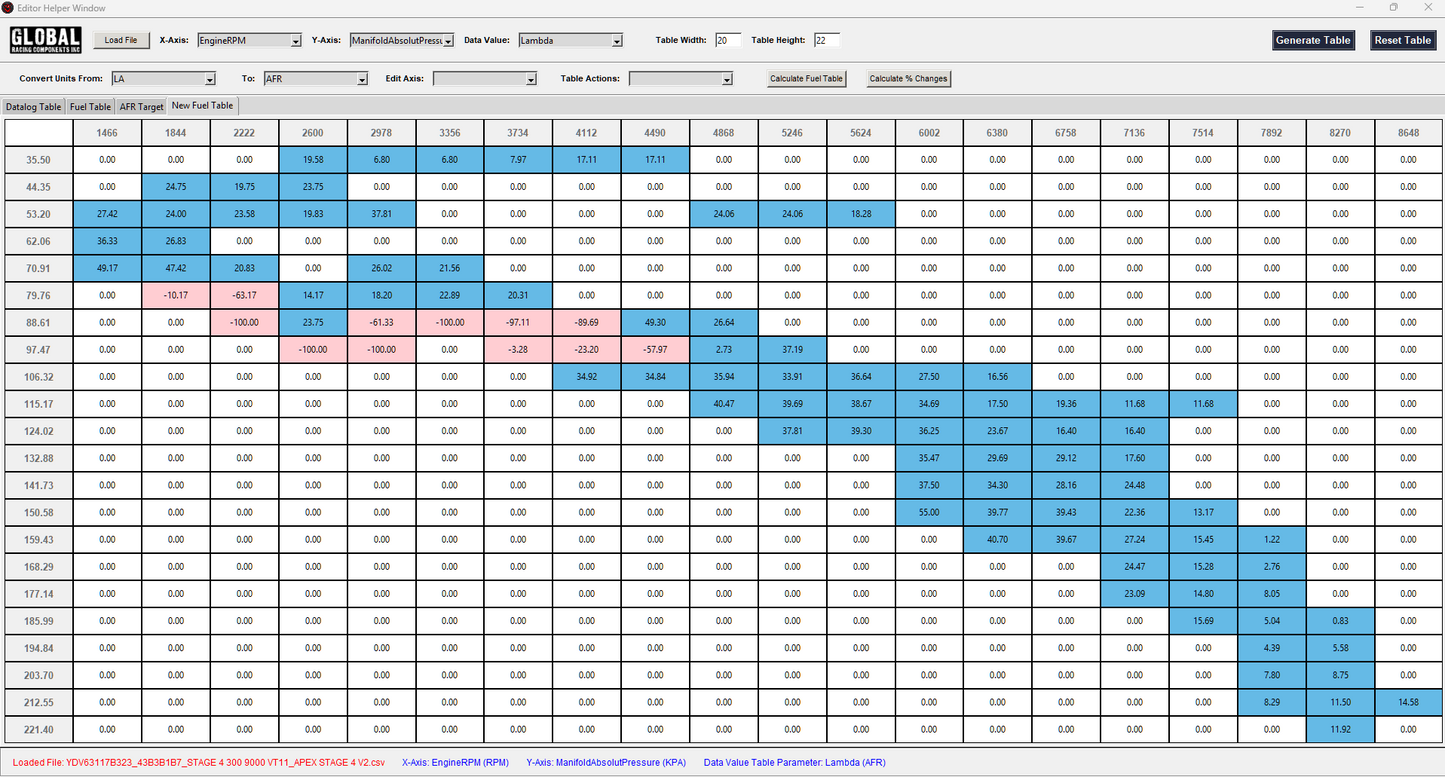Open the X-Axis EngineRPM dropdown

click(249, 41)
